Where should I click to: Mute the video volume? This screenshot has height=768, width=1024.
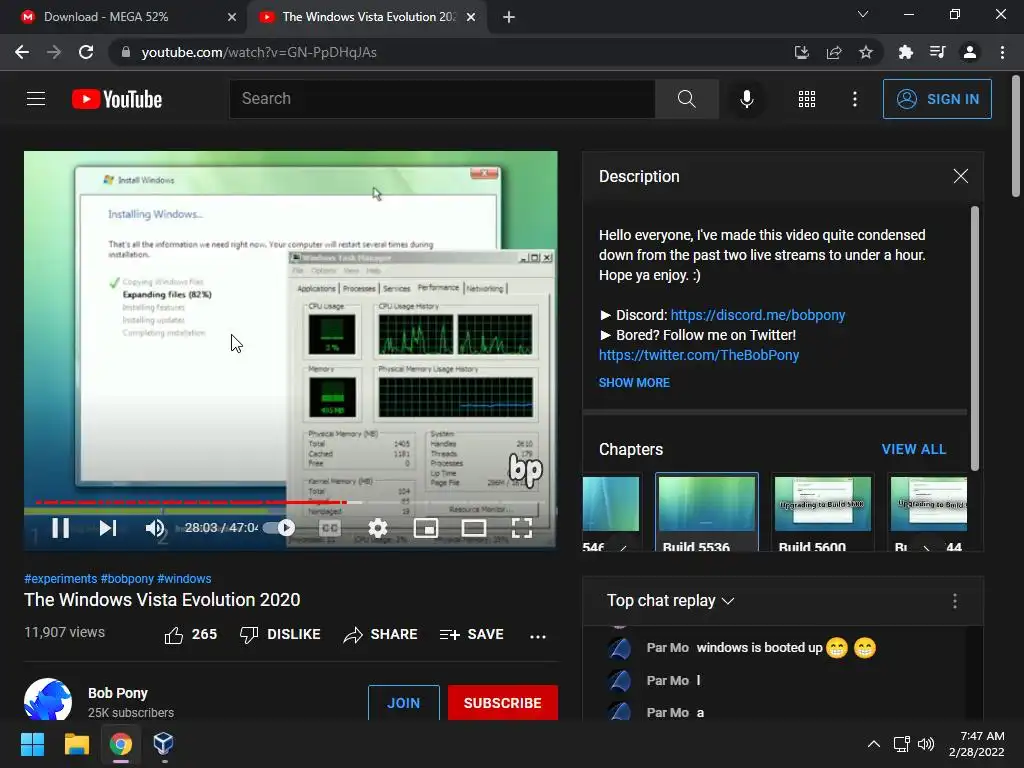tap(155, 528)
